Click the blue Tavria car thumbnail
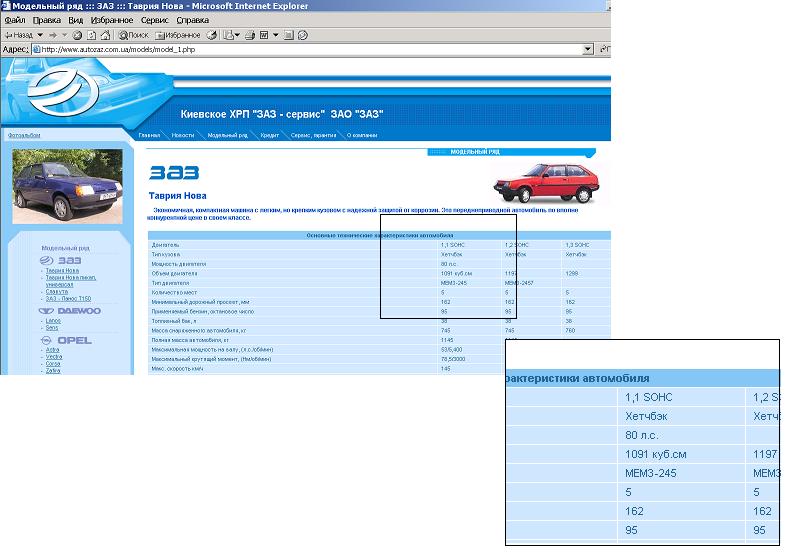This screenshot has width=792, height=557. [x=65, y=185]
